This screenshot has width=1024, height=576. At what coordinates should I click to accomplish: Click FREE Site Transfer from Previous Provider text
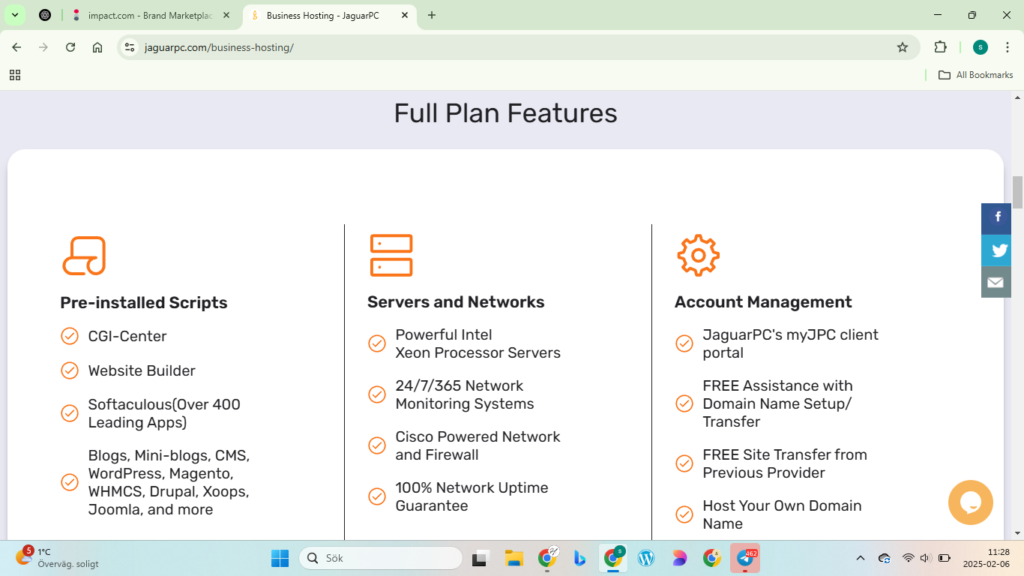785,464
